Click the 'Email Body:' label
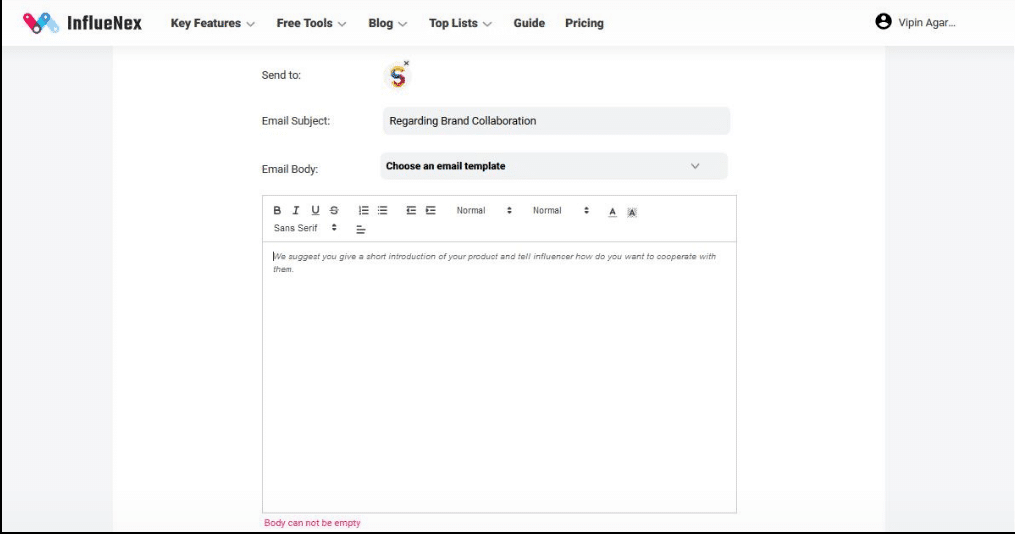The height and width of the screenshot is (534, 1015). tap(289, 169)
